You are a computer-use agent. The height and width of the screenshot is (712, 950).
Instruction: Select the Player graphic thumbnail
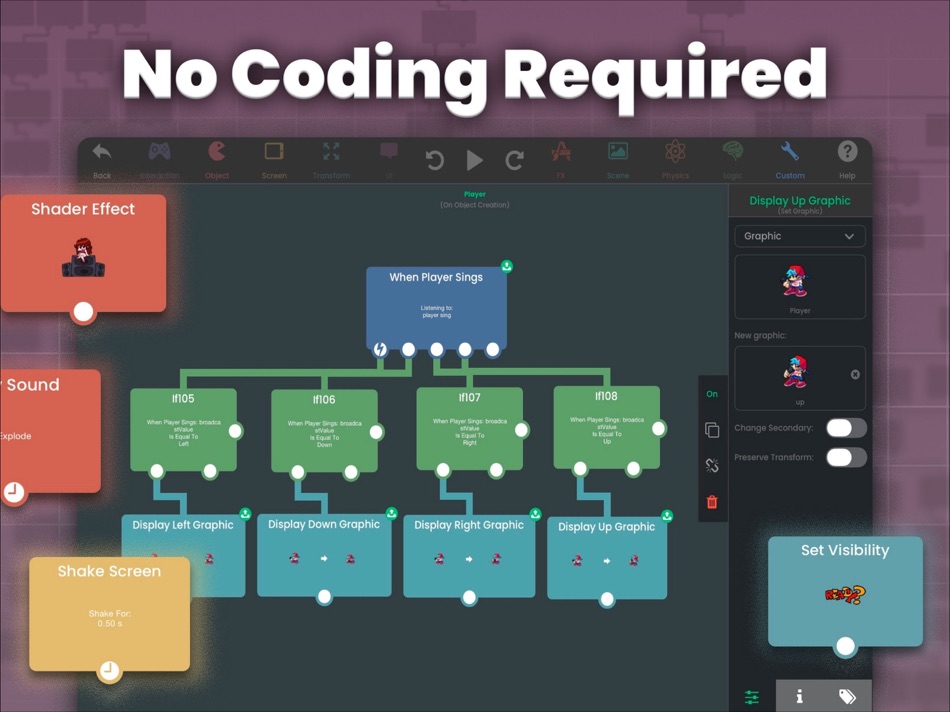click(x=800, y=287)
